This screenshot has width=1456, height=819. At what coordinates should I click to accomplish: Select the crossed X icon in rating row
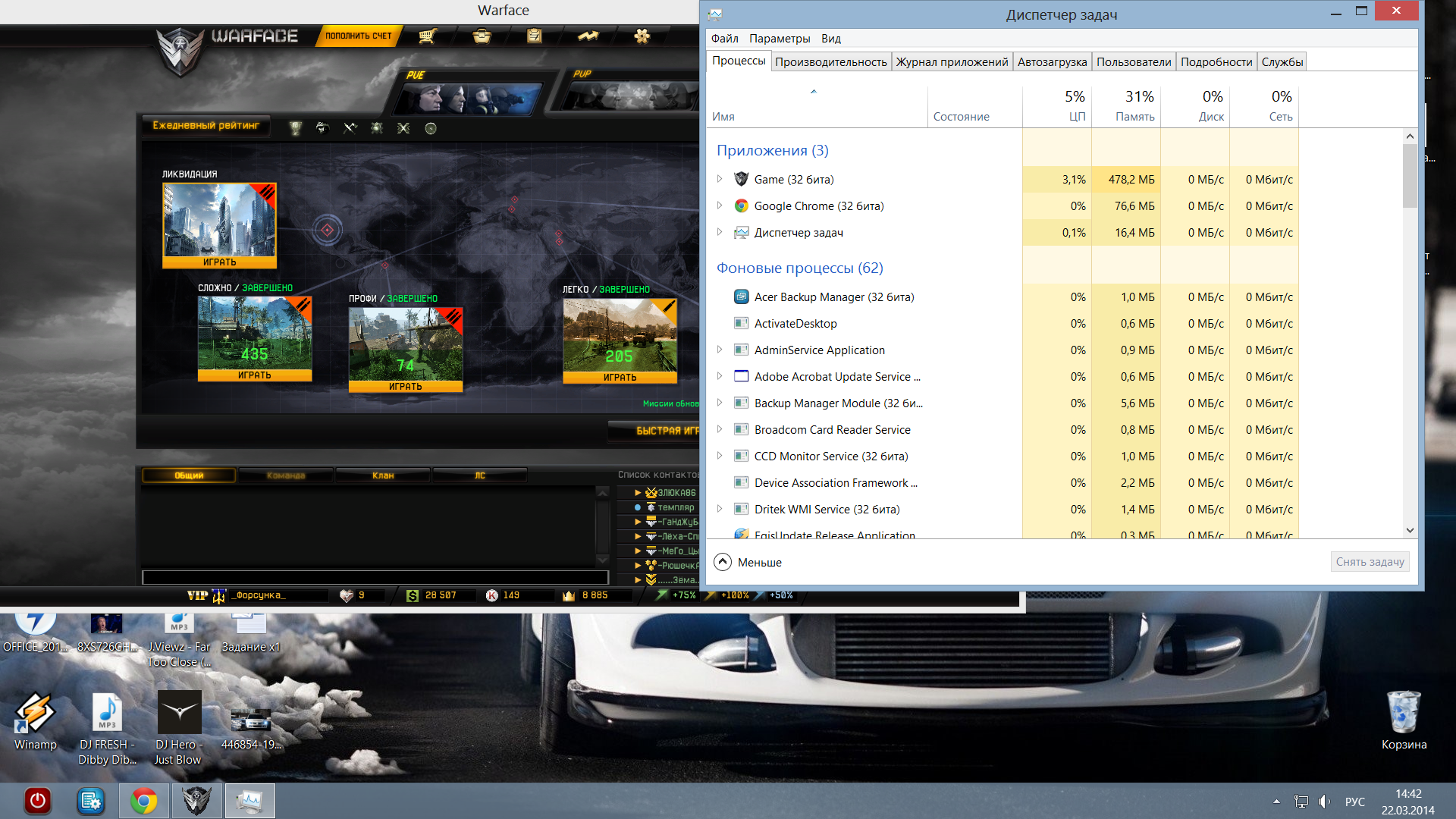coord(403,128)
